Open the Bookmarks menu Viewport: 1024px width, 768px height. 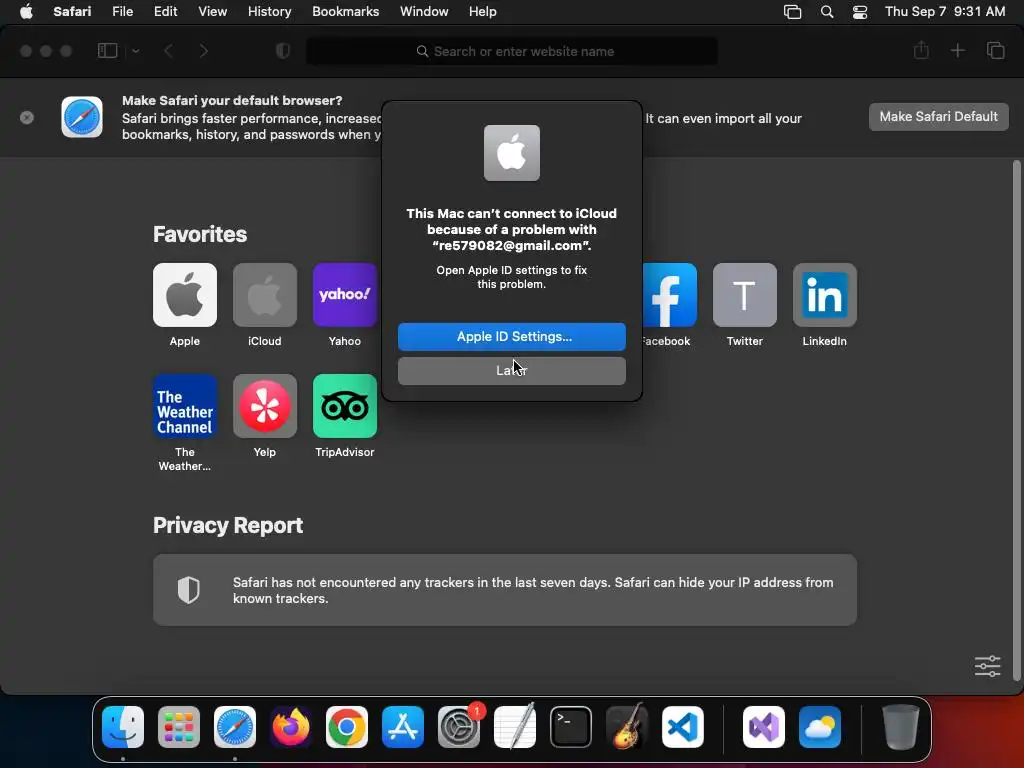click(345, 12)
